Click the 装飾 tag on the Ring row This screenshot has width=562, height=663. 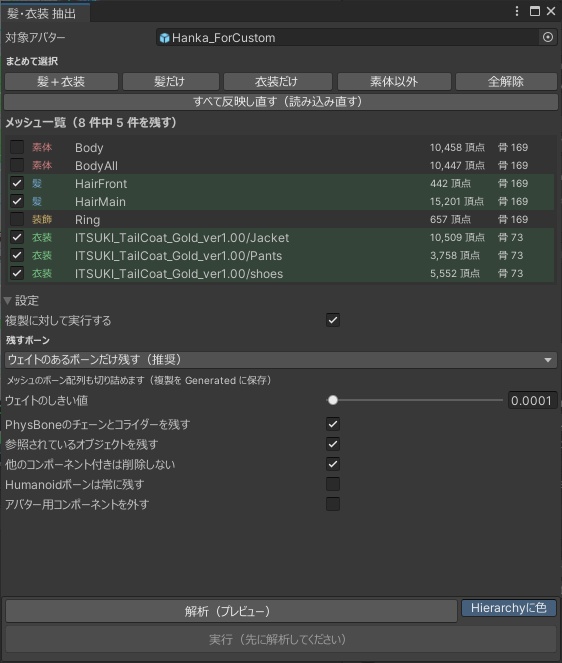pyautogui.click(x=42, y=219)
